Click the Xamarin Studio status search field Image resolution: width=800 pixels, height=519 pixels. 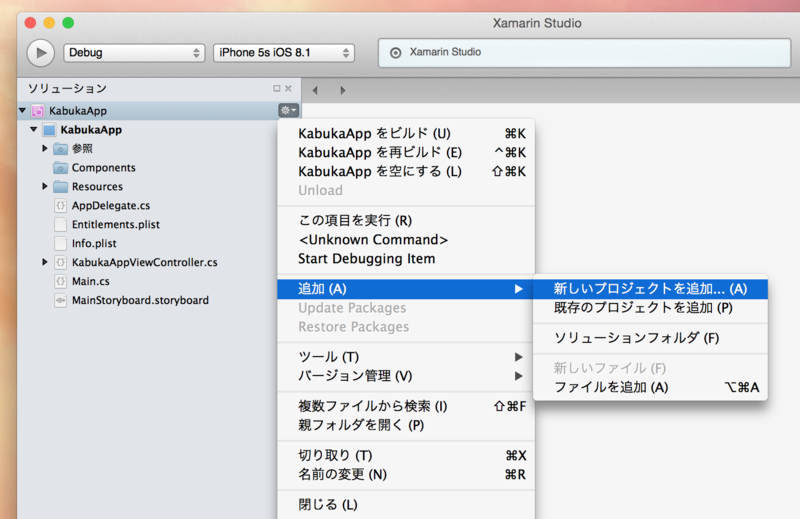[x=584, y=53]
